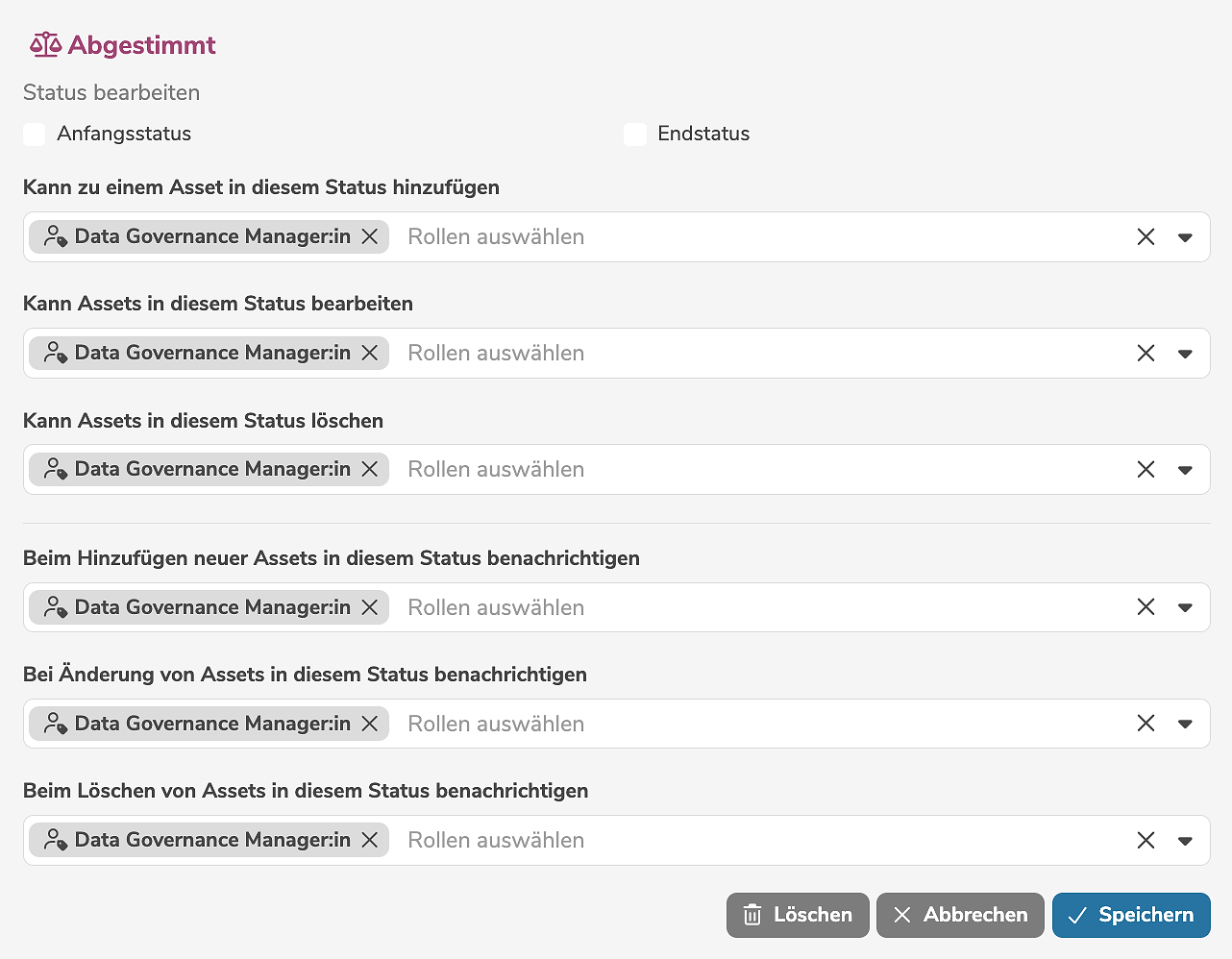
Task: Remove role tag from 'Bei Änderung benachrichtigen' field
Action: (370, 724)
